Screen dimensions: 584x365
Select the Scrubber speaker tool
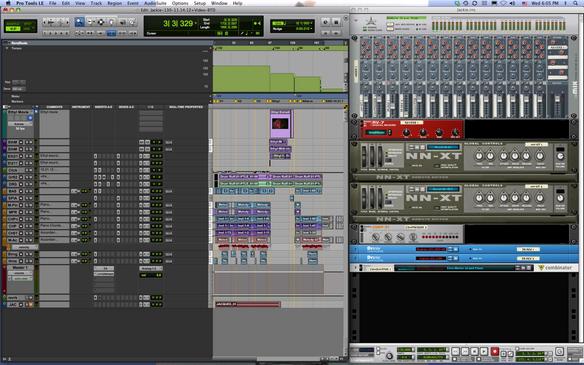pos(122,22)
